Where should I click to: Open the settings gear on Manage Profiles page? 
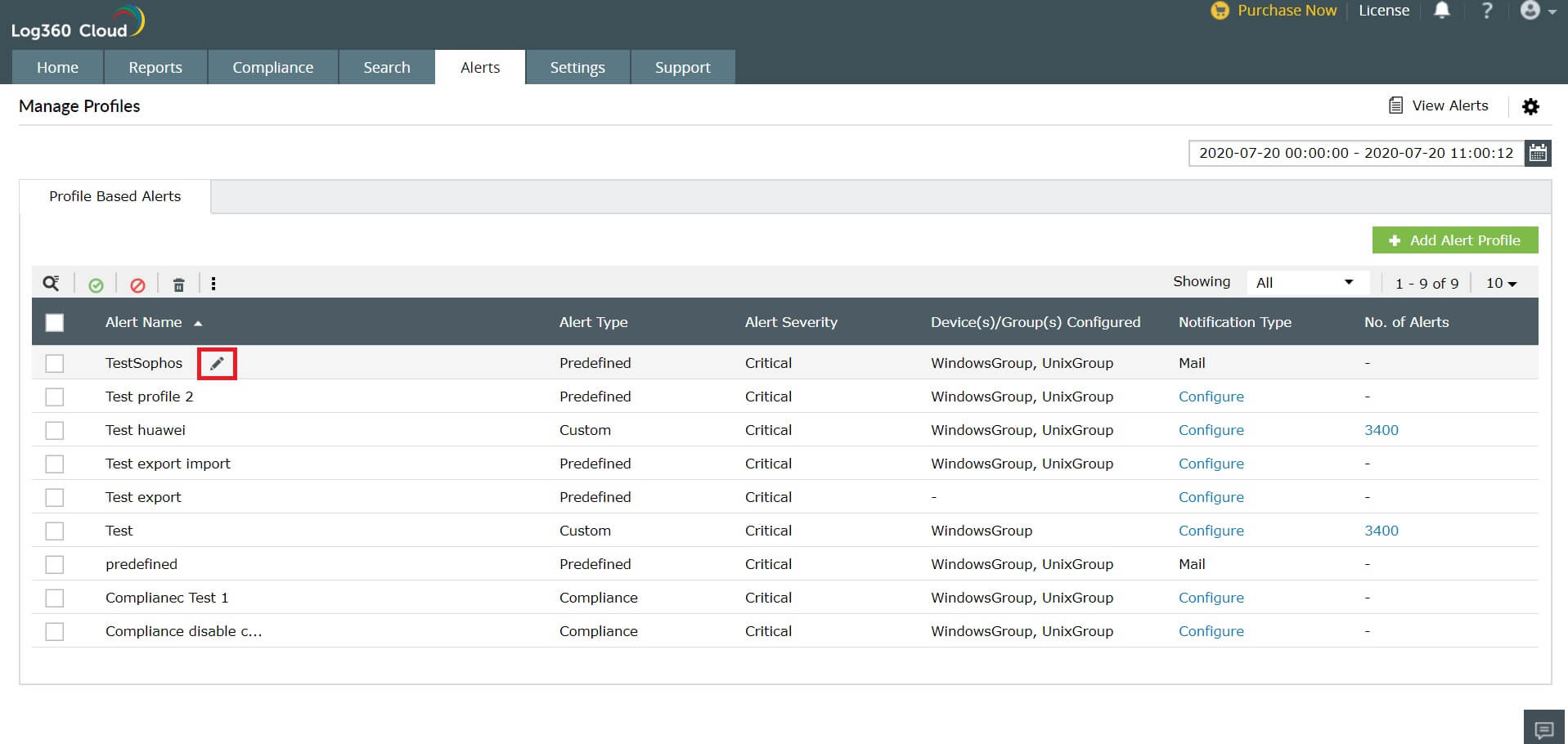tap(1531, 106)
